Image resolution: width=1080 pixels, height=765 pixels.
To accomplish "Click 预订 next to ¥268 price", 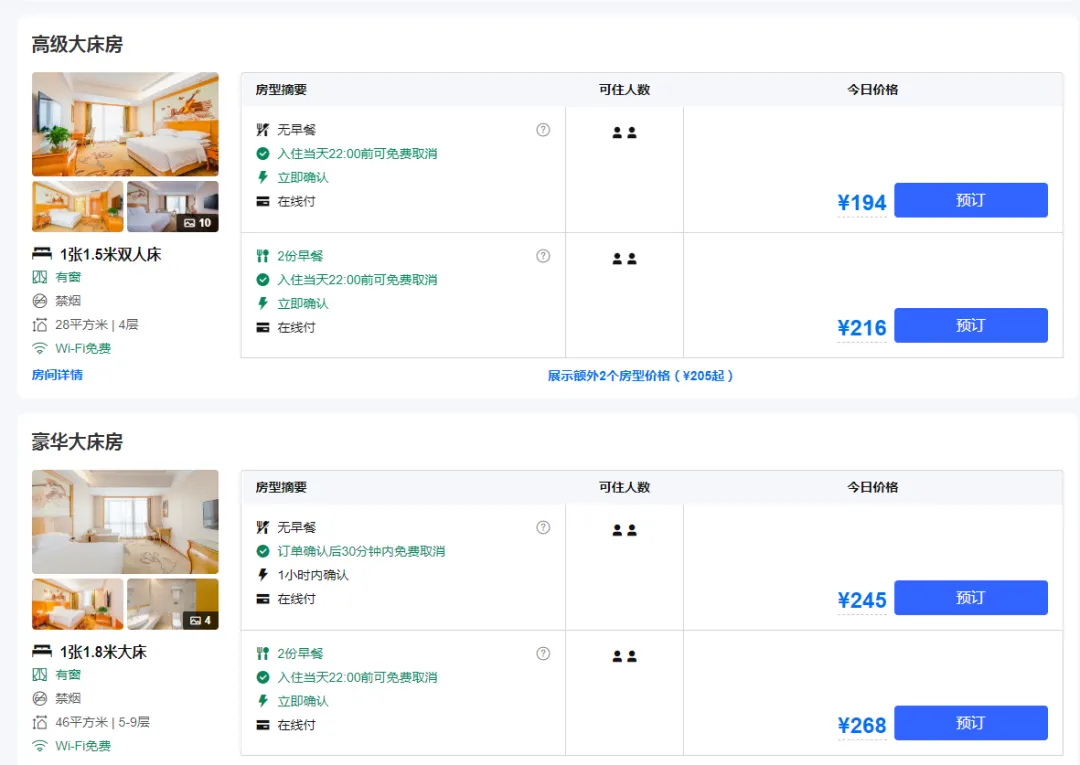I will [x=970, y=723].
